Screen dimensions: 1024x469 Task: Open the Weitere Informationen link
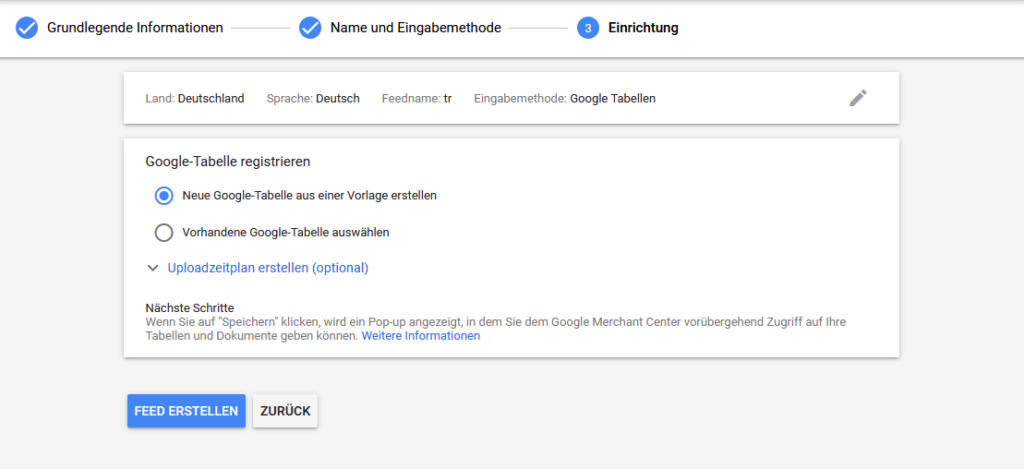click(x=421, y=336)
